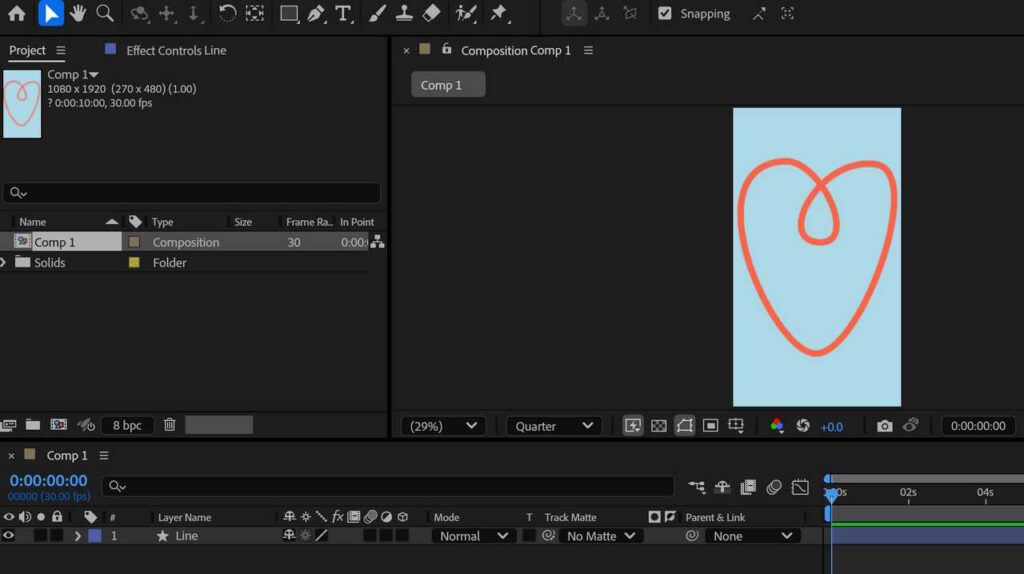Open the composition mini-flowchart in timeline
Viewport: 1024px width, 574px height.
tap(696, 486)
